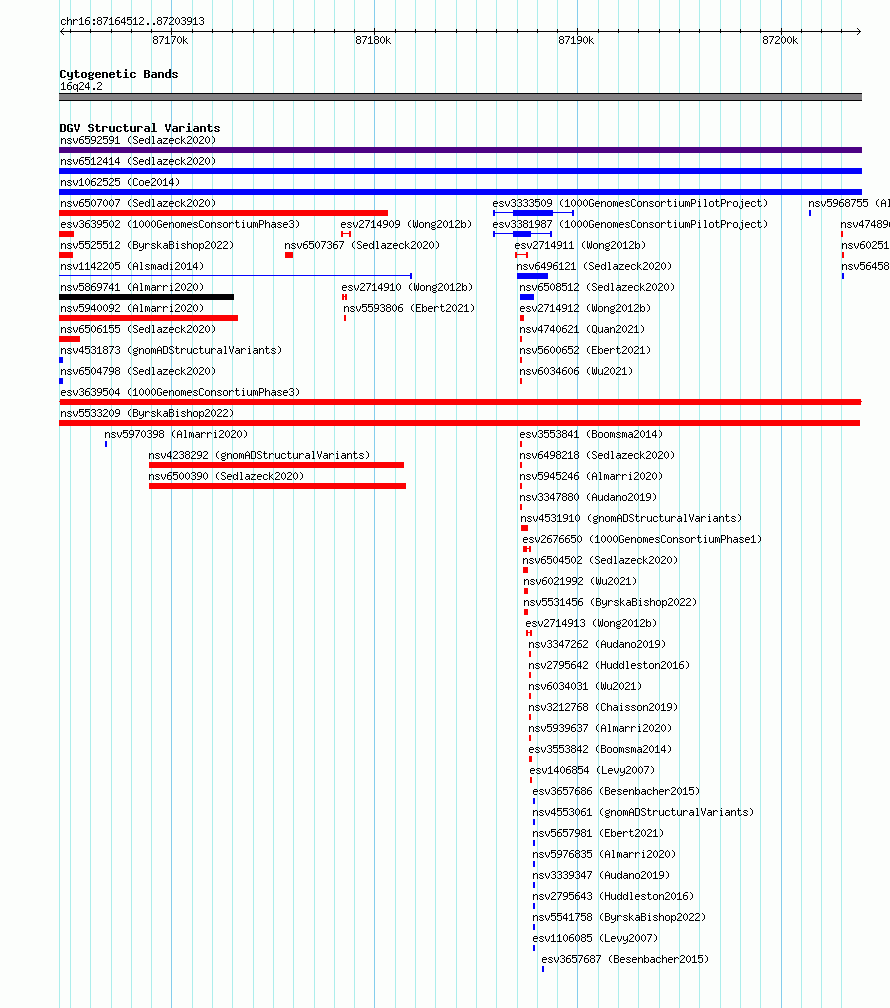Select the red nsv4238292 variant bar
890x1008 pixels.
point(277,465)
